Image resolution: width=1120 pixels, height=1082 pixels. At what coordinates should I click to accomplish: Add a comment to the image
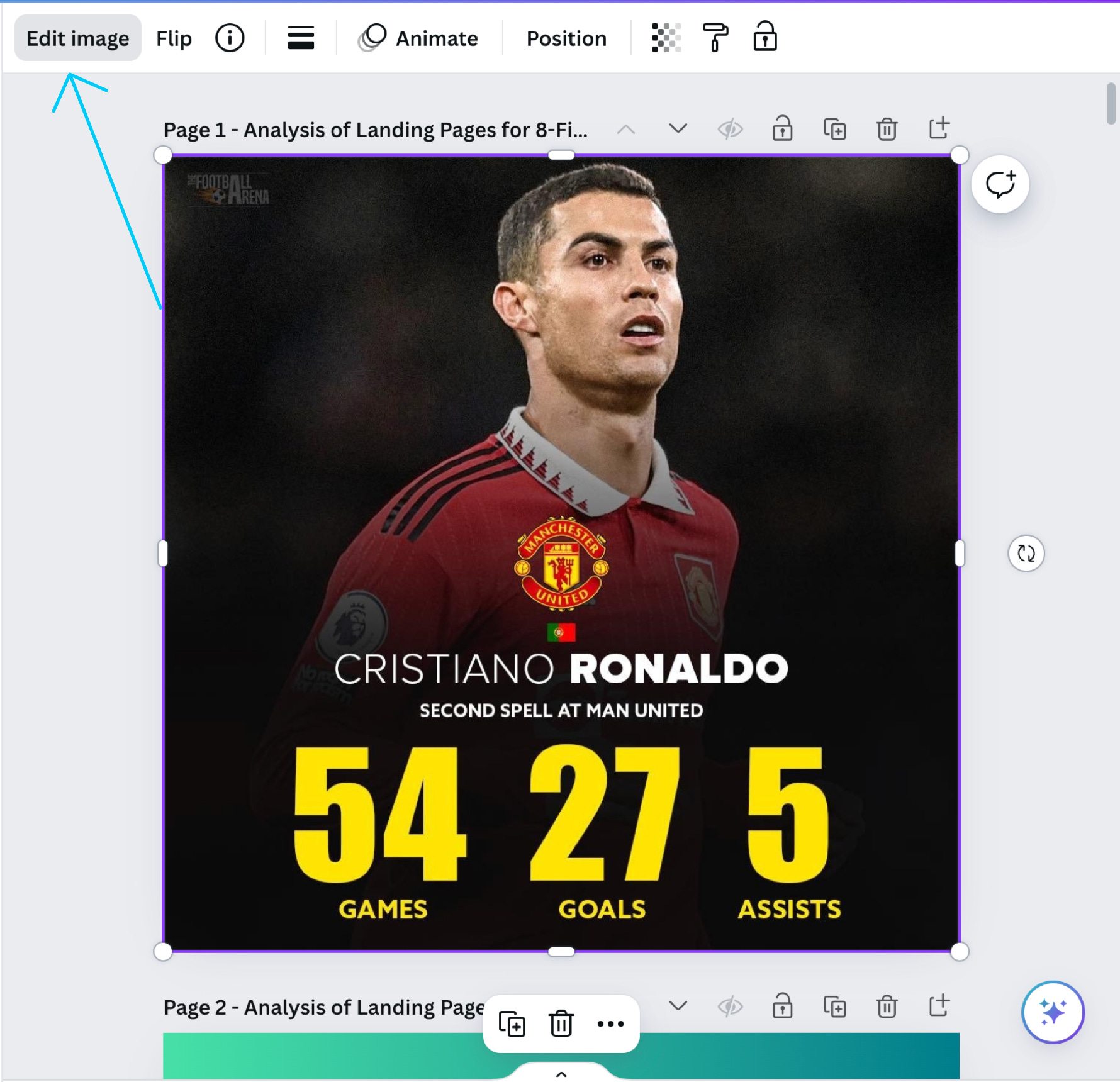[x=1000, y=184]
